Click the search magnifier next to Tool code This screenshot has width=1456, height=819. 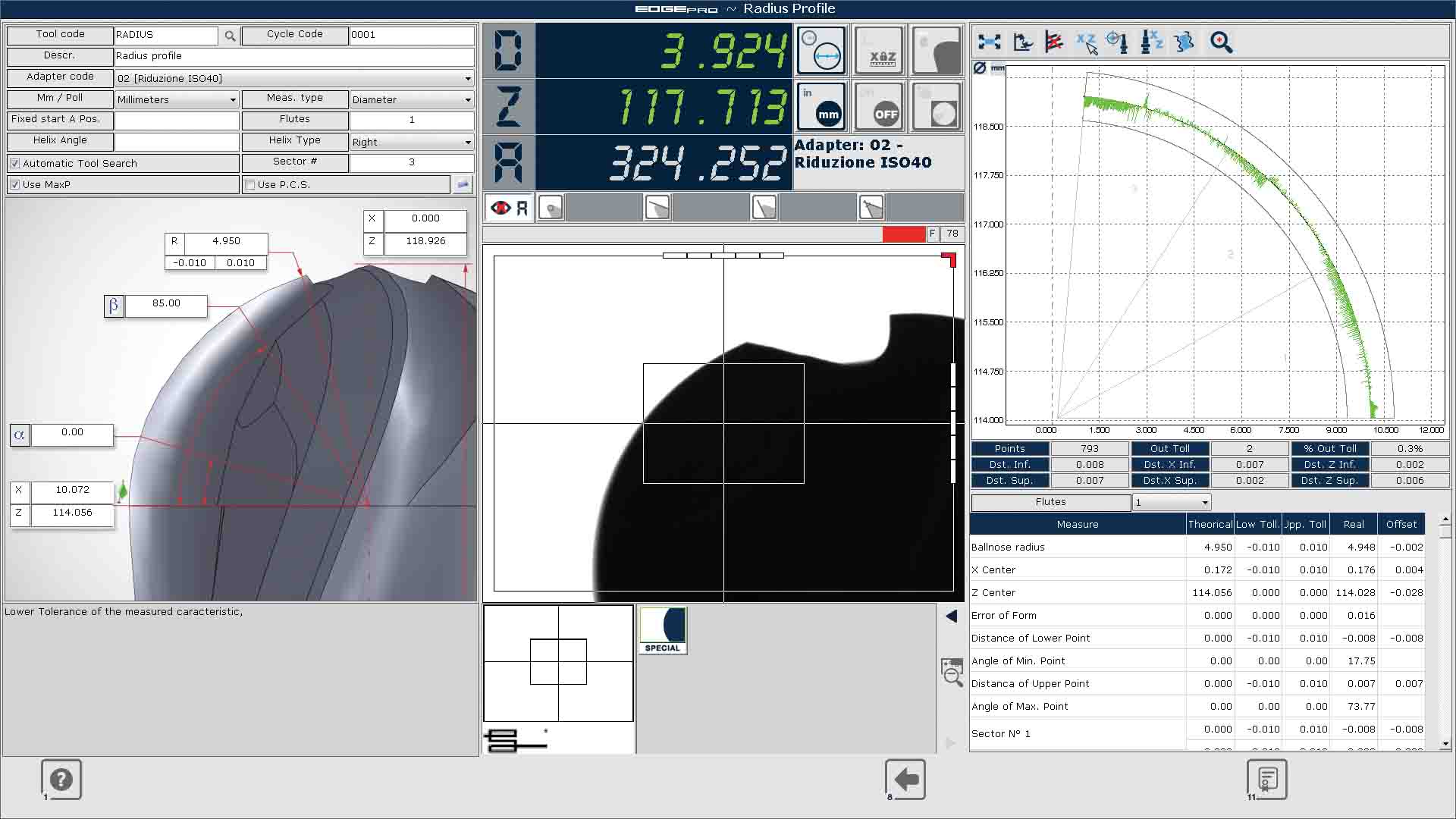click(x=230, y=36)
